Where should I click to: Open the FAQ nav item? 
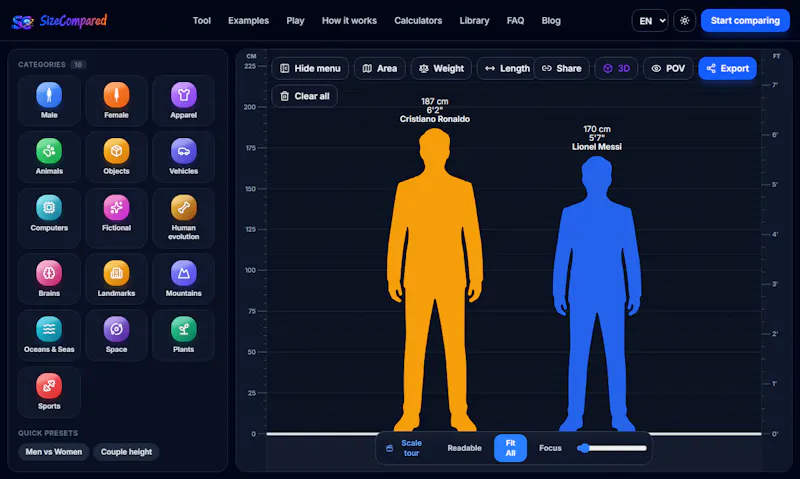pyautogui.click(x=515, y=21)
